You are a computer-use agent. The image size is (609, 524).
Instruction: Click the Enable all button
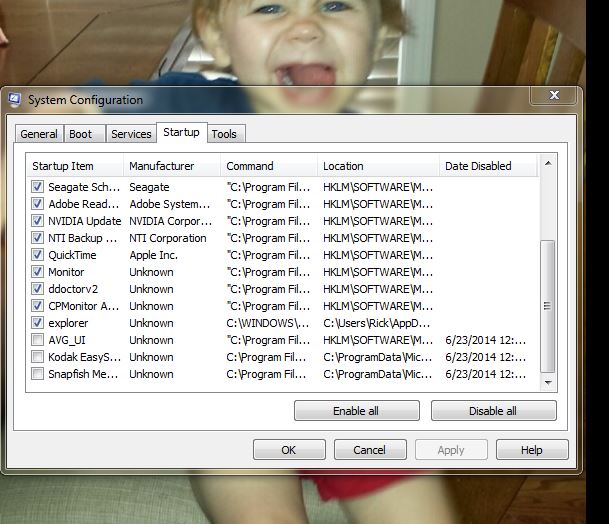[357, 411]
